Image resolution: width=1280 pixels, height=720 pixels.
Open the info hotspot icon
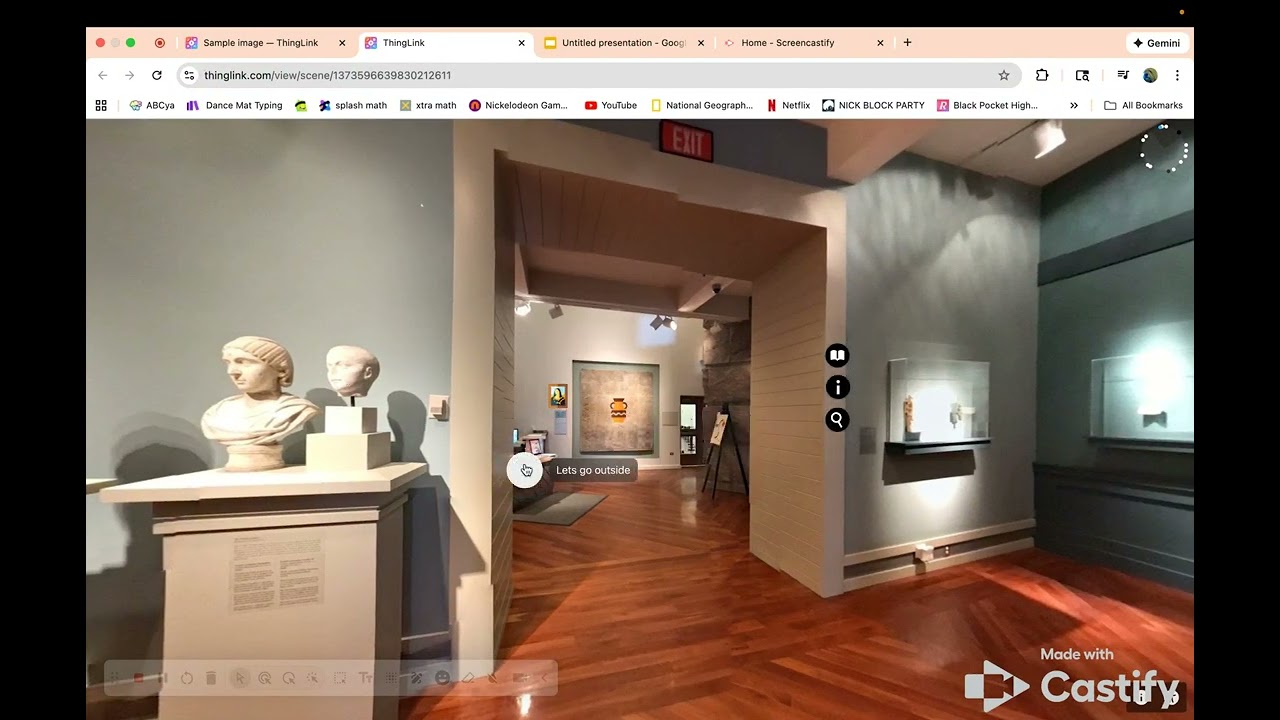click(x=837, y=387)
